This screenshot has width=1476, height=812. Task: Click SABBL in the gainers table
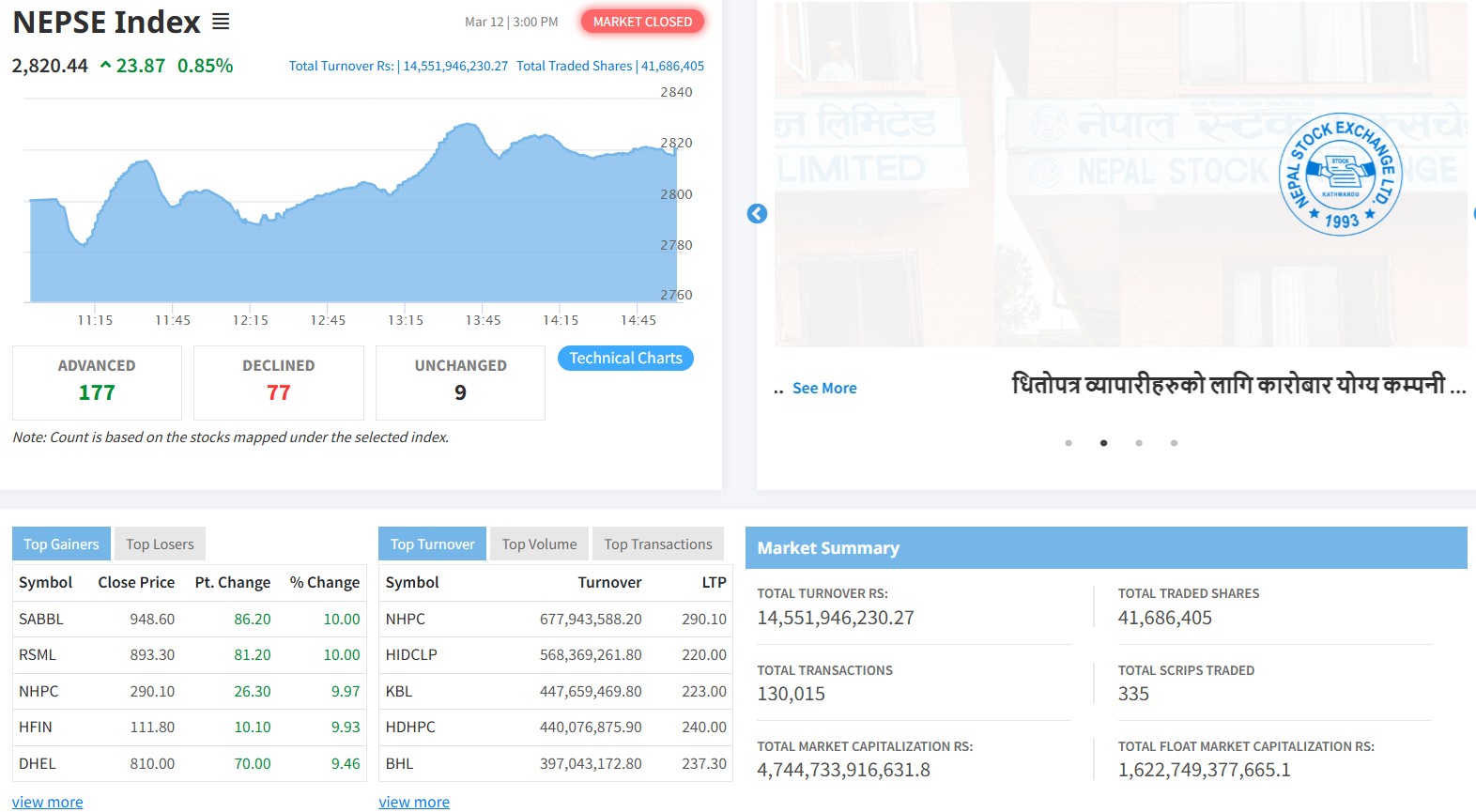[41, 620]
